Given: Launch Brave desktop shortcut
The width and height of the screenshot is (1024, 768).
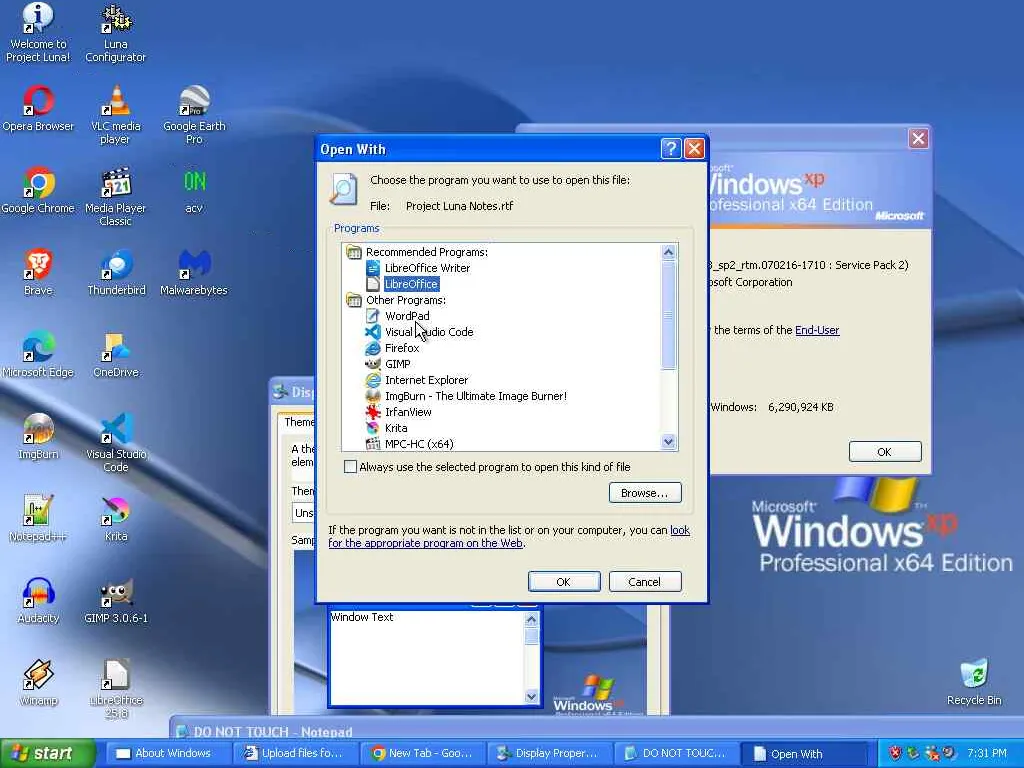Looking at the screenshot, I should 38,272.
